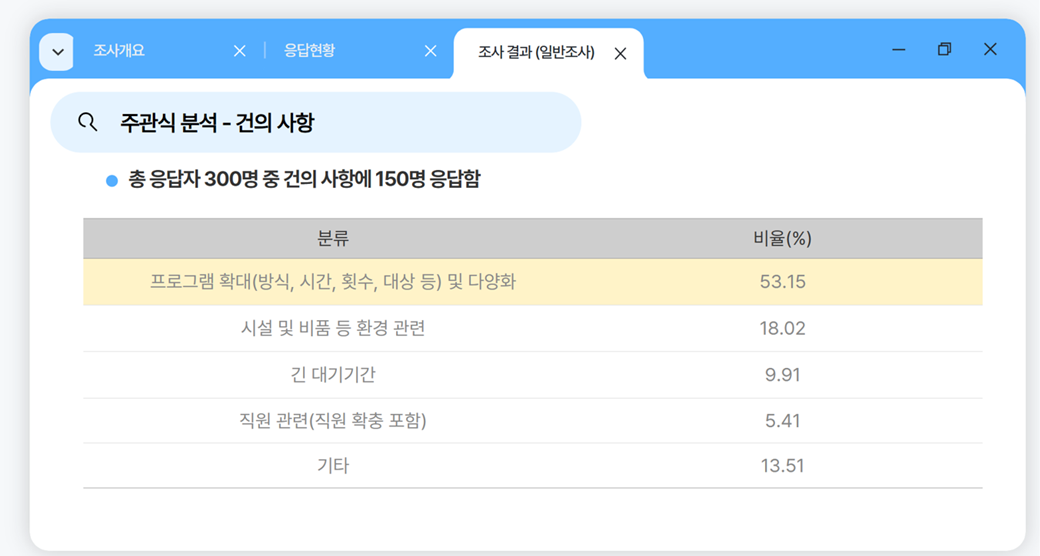Click the 분류 column header
1040x556 pixels.
coord(333,239)
